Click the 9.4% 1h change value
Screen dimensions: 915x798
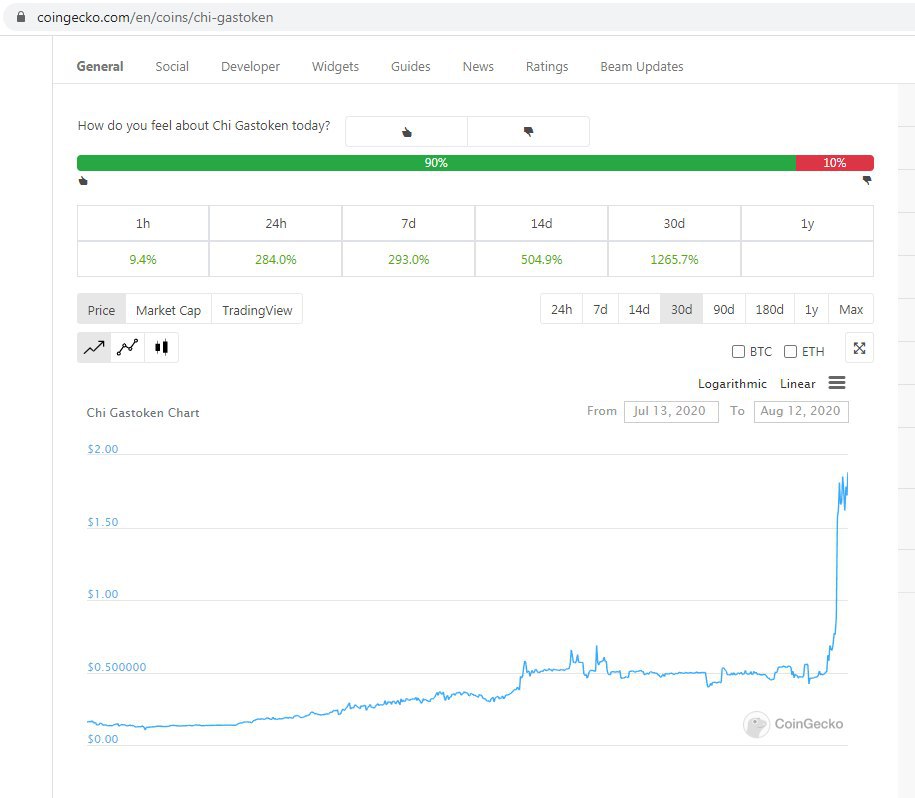(x=143, y=260)
